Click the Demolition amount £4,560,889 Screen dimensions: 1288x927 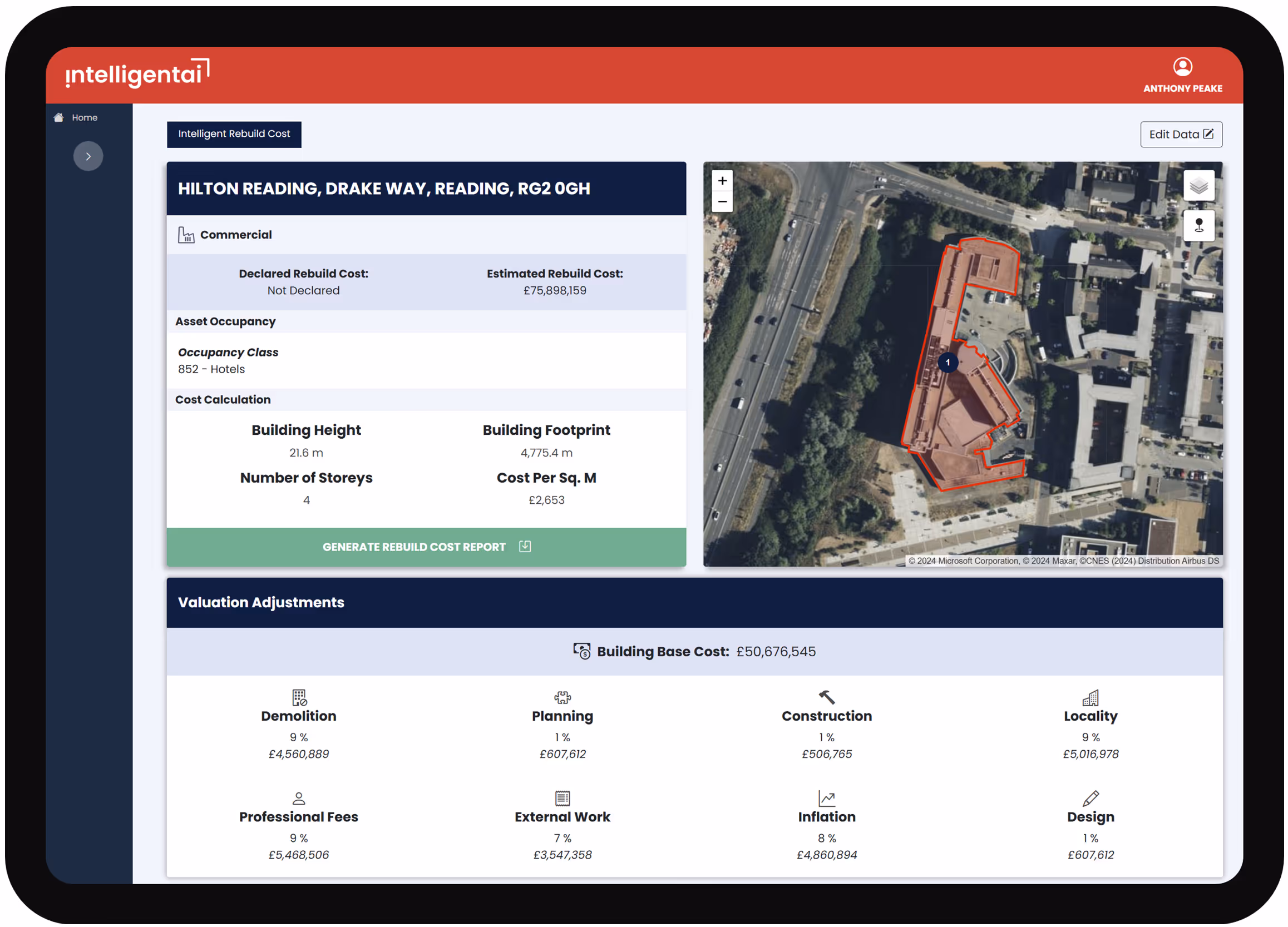(299, 755)
